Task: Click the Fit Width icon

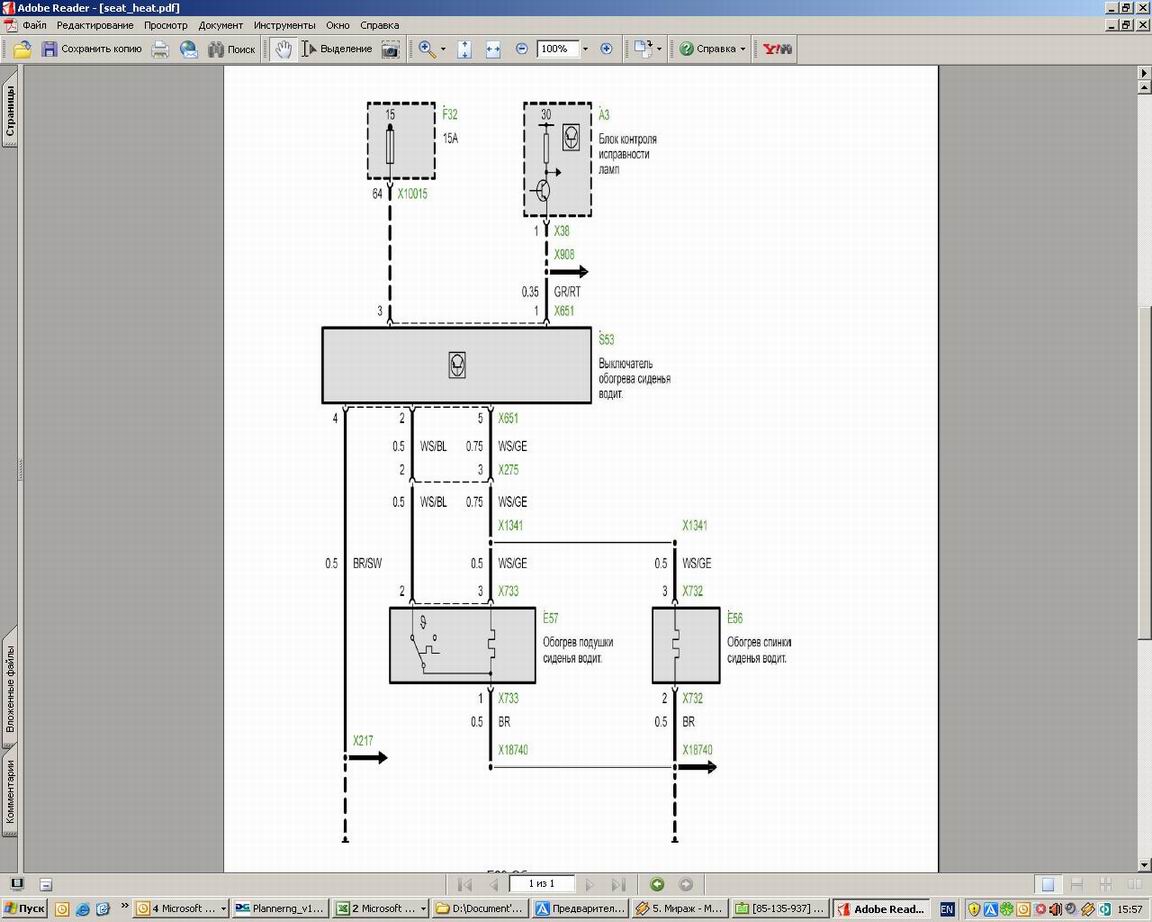Action: click(493, 49)
